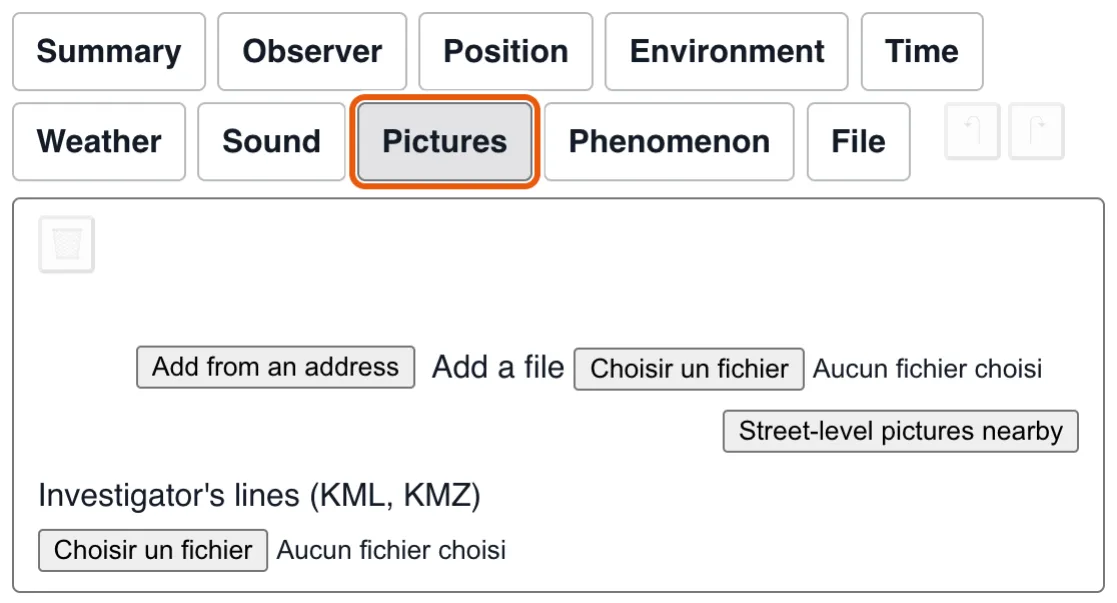
Task: Click the trash bin delete icon
Action: click(66, 244)
